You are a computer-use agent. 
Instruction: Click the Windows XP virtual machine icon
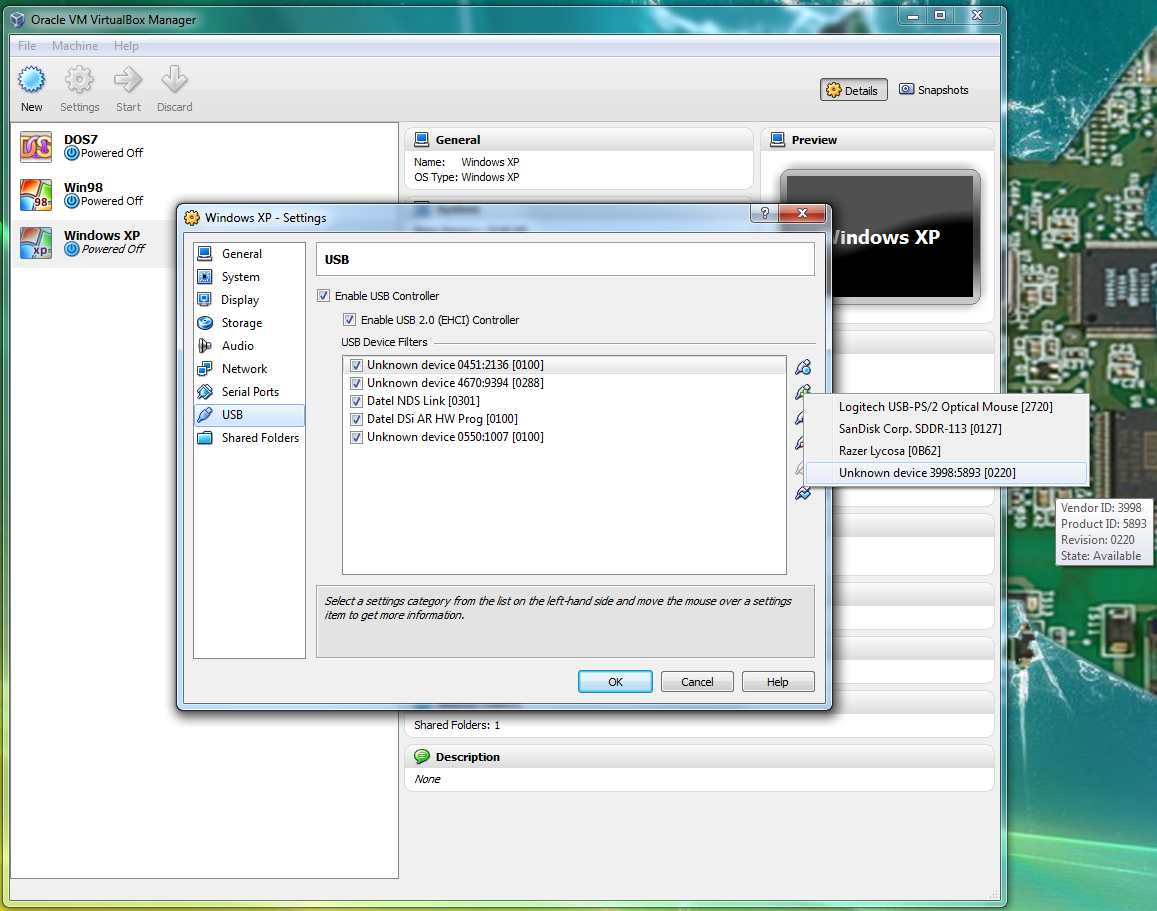tap(36, 243)
